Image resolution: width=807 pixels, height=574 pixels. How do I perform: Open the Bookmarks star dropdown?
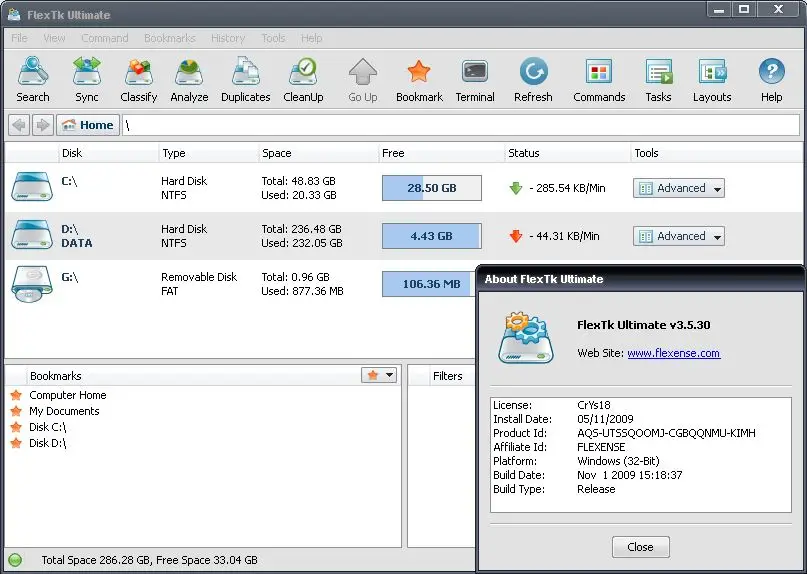[379, 375]
